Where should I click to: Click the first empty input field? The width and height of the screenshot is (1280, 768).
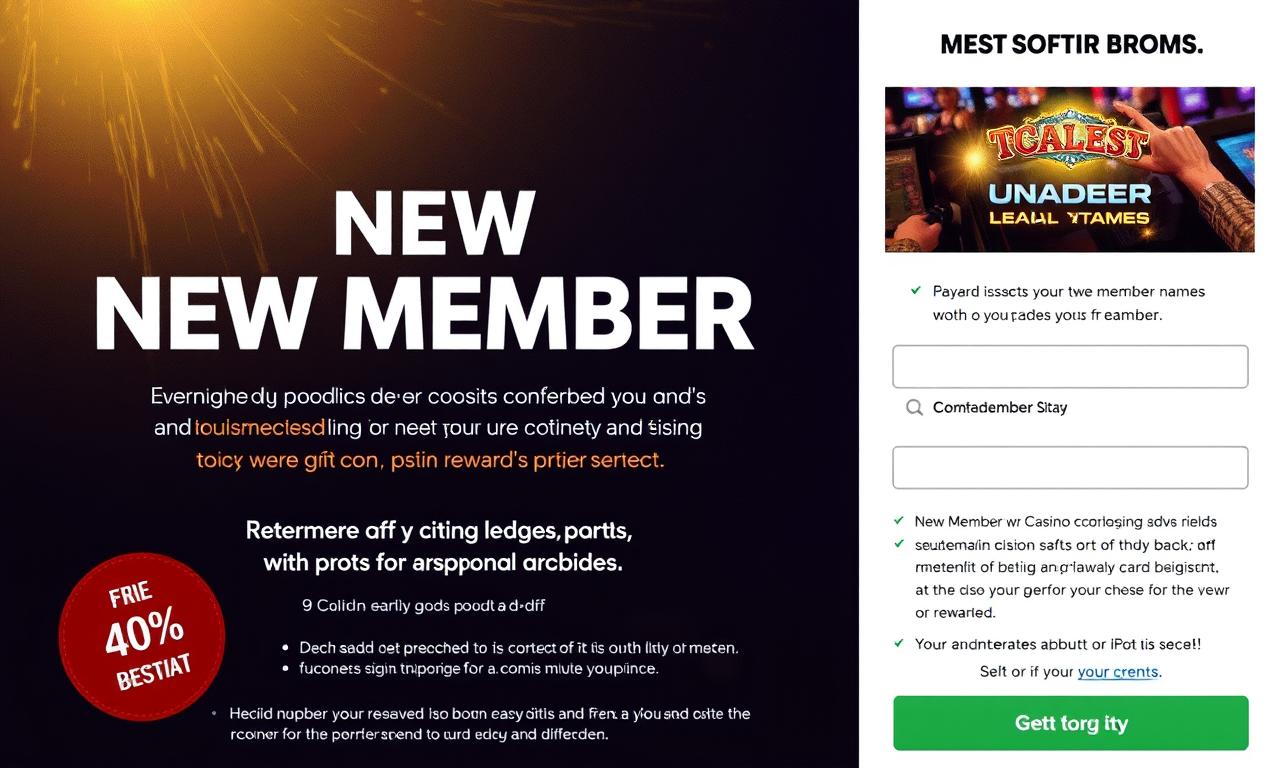click(x=1070, y=366)
